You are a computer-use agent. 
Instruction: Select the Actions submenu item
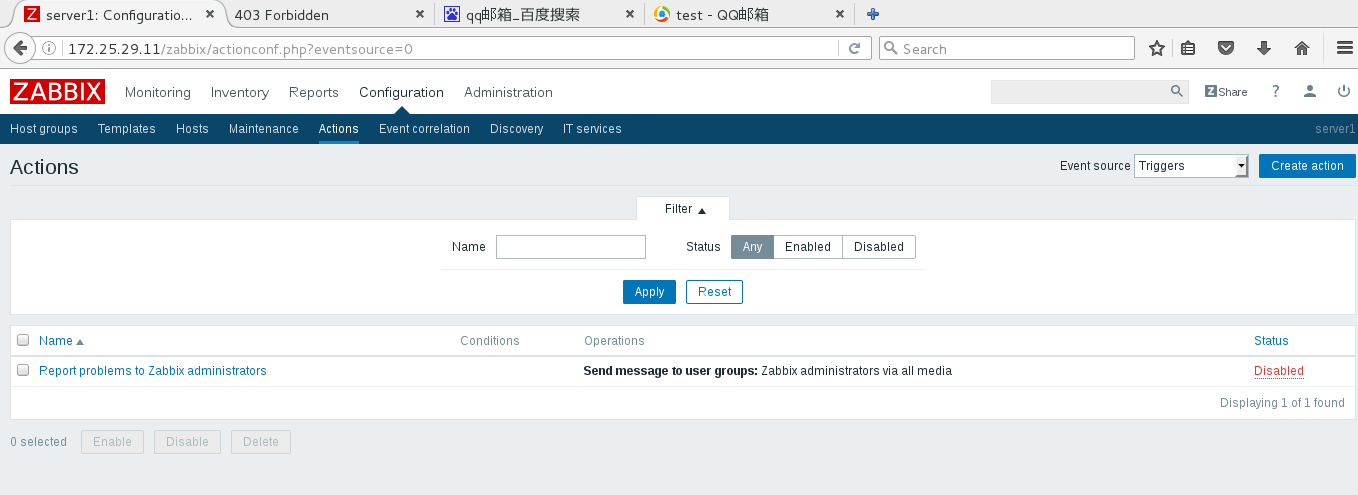pos(339,129)
